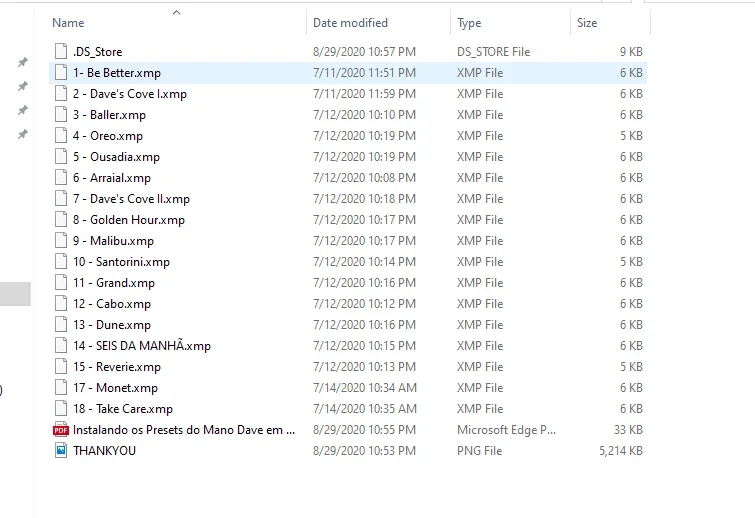Screen dimensions: 755x518
Task: Select the icon of 14 - SEIS DA MANHÃ.xmp
Action: coord(61,345)
